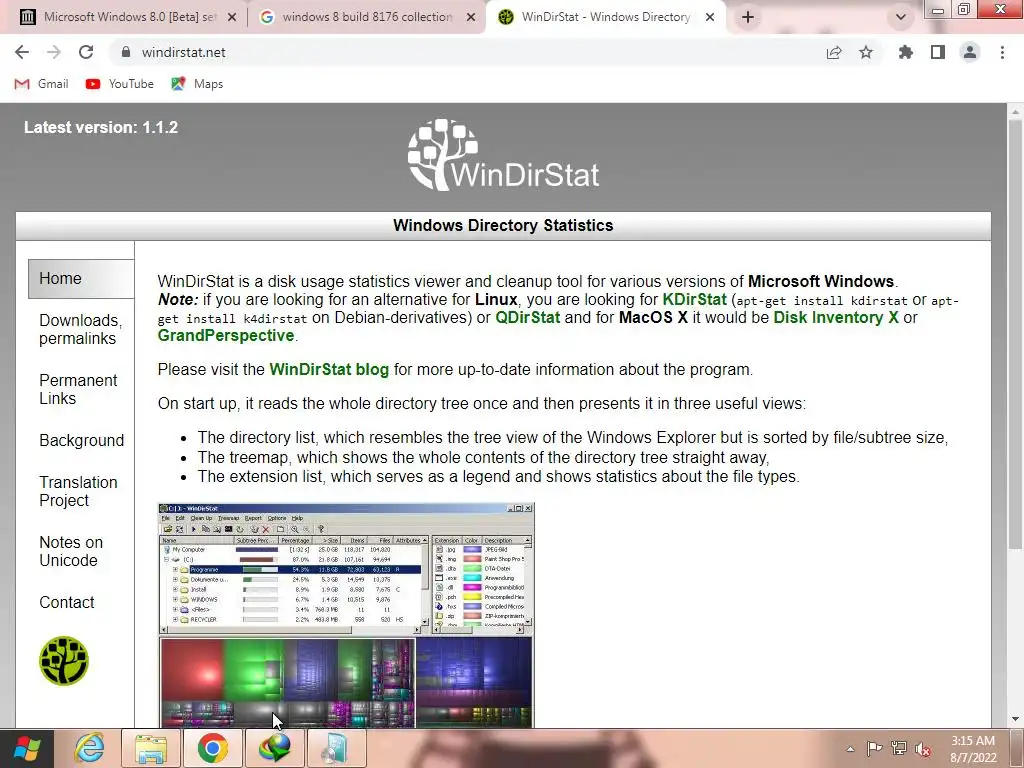Follow the Disk Inventory X link
This screenshot has width=1024, height=768.
[836, 317]
